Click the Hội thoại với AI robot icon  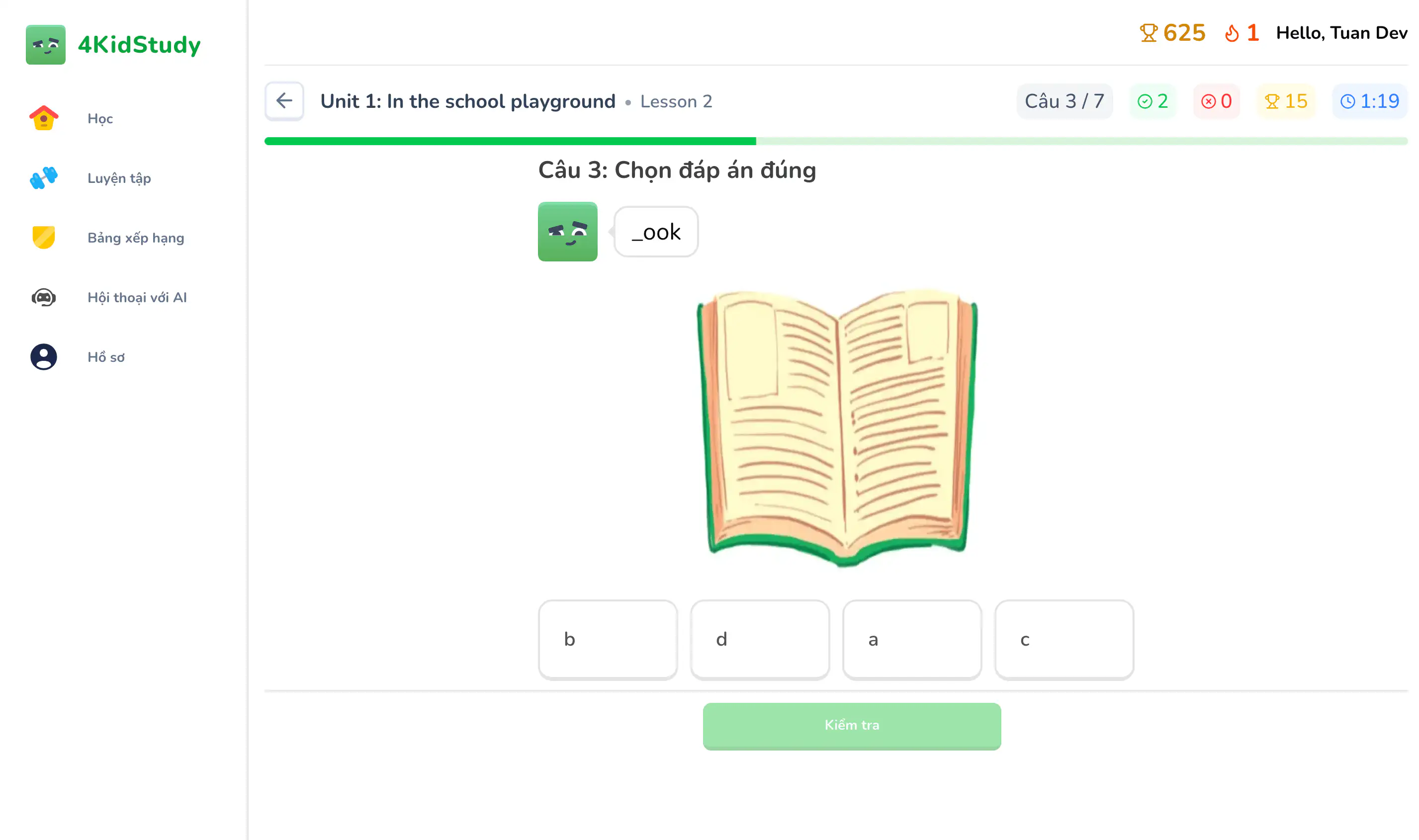[44, 297]
